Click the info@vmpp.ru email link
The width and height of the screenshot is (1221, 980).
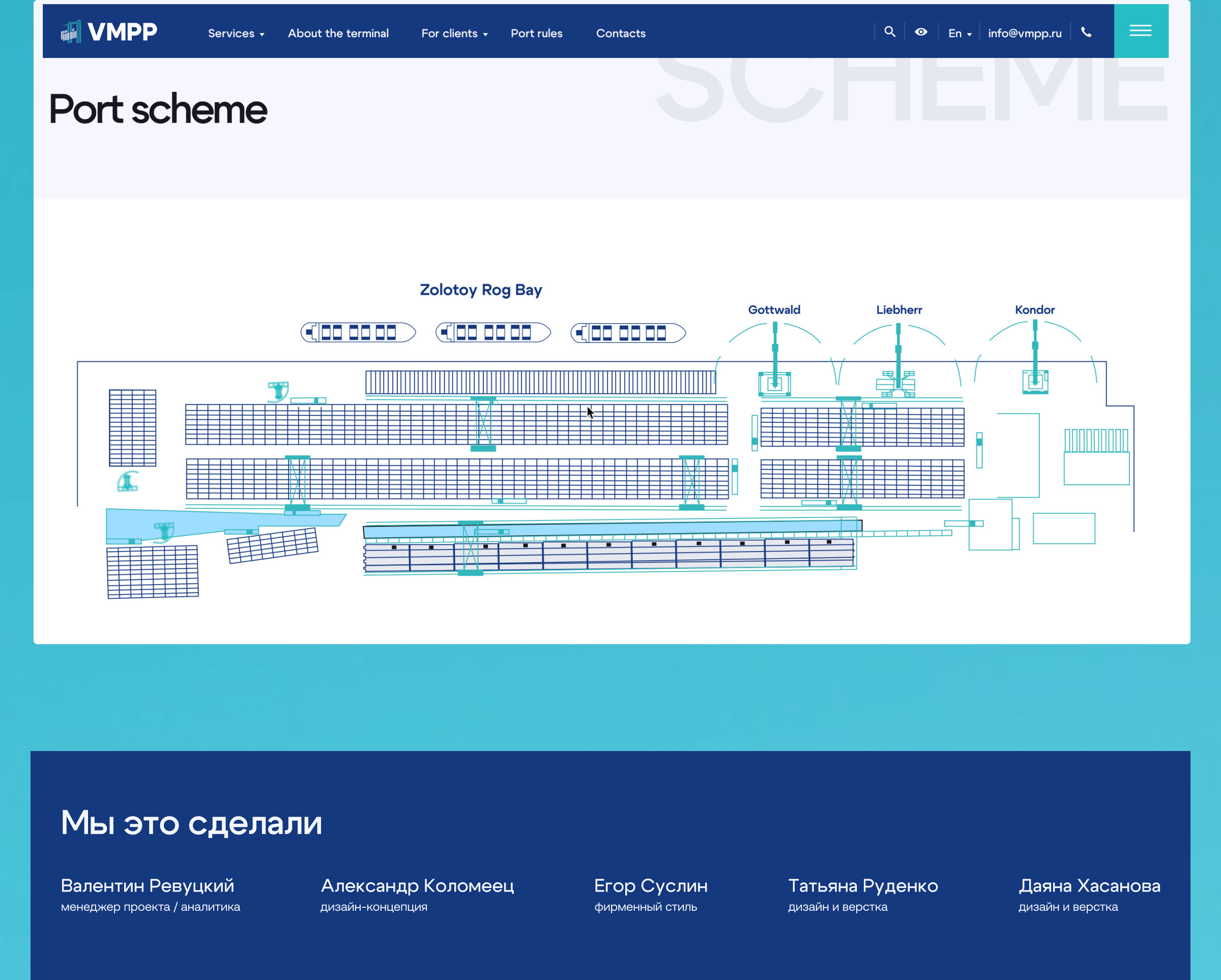click(x=1025, y=34)
